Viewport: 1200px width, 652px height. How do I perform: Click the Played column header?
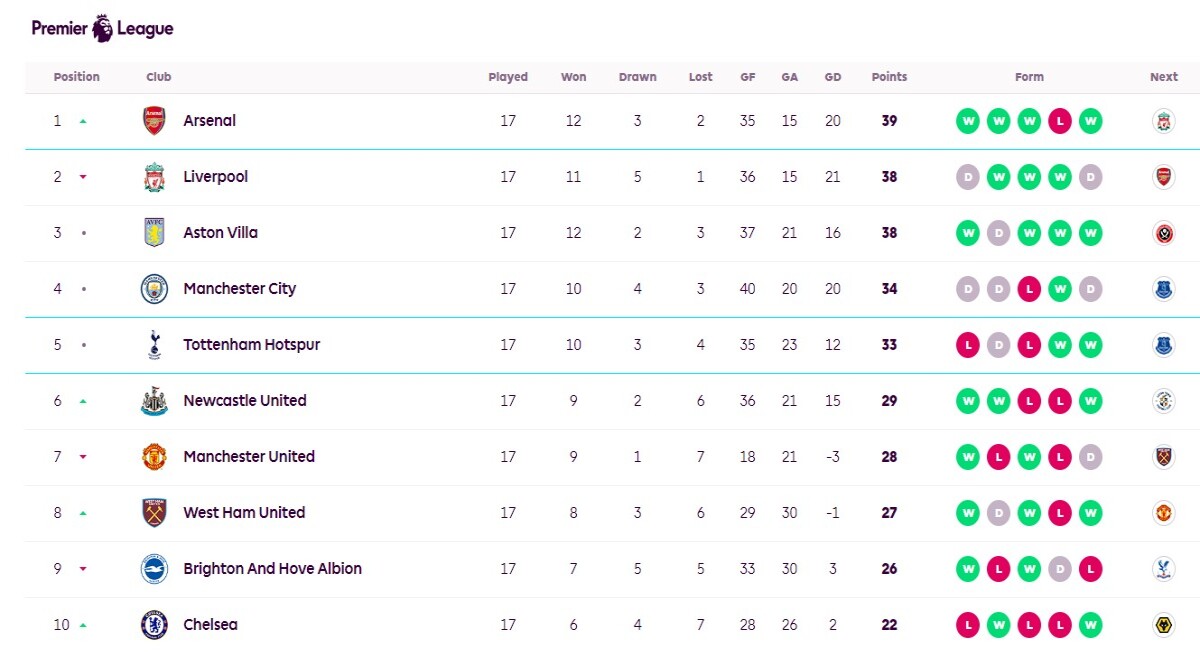[x=508, y=77]
